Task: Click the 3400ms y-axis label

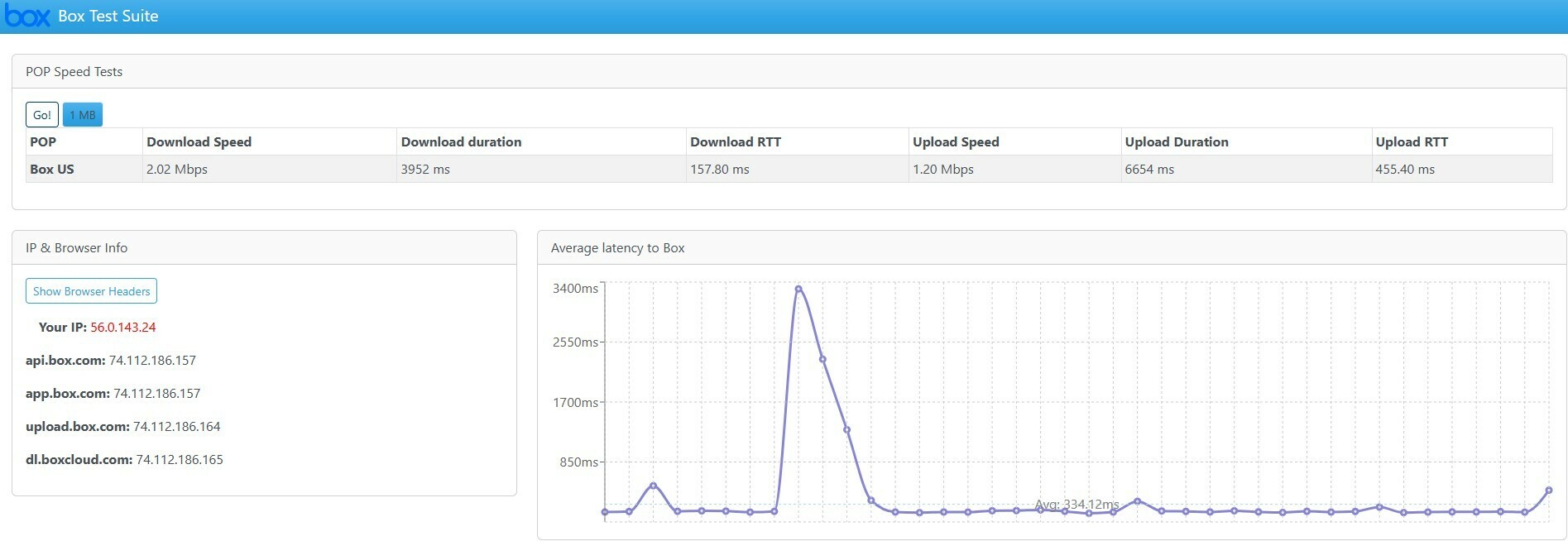Action: [575, 288]
